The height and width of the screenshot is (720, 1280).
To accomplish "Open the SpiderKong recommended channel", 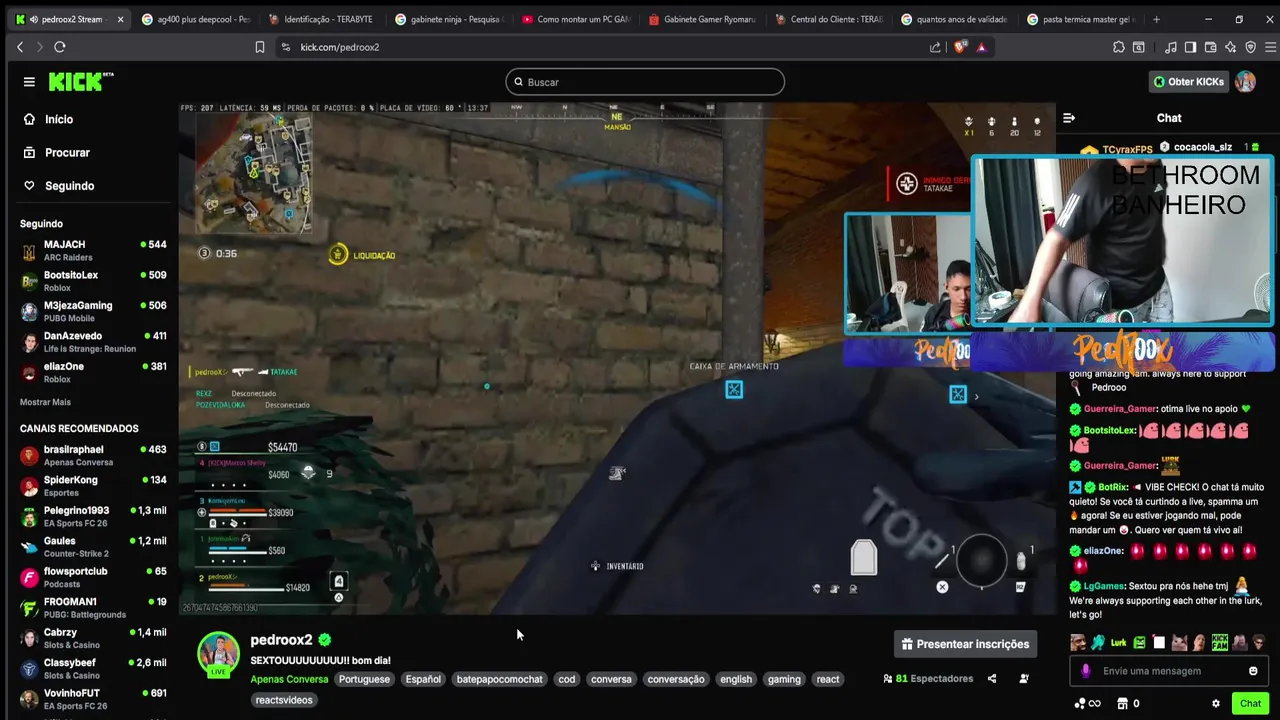I will tap(93, 486).
